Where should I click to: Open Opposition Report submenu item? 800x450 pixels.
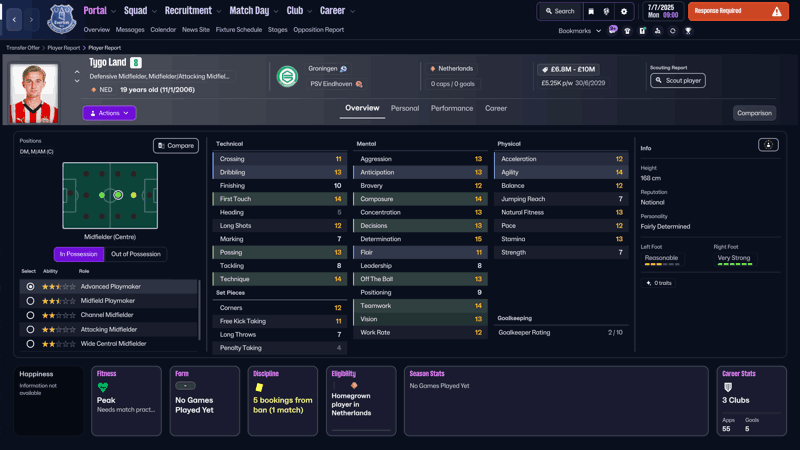[x=318, y=30]
